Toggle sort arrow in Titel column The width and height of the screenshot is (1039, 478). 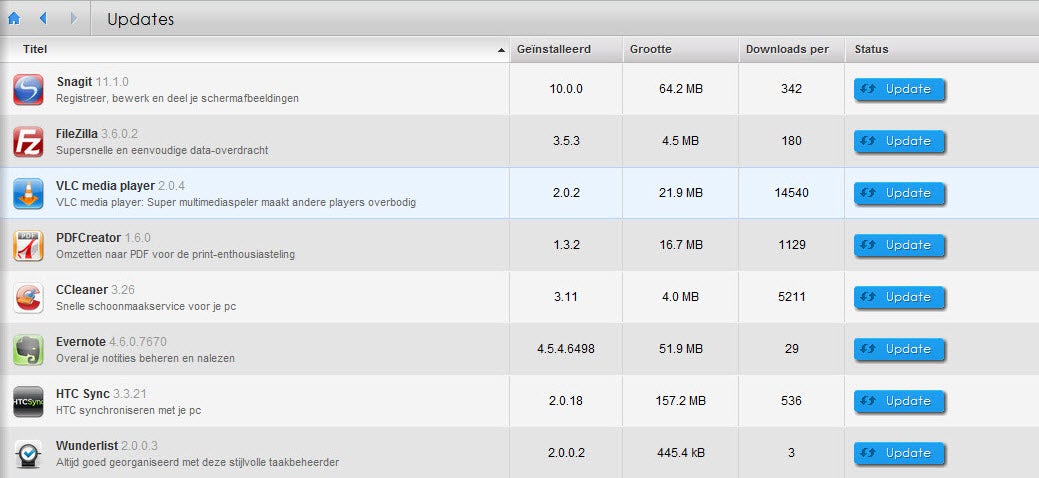[x=501, y=50]
